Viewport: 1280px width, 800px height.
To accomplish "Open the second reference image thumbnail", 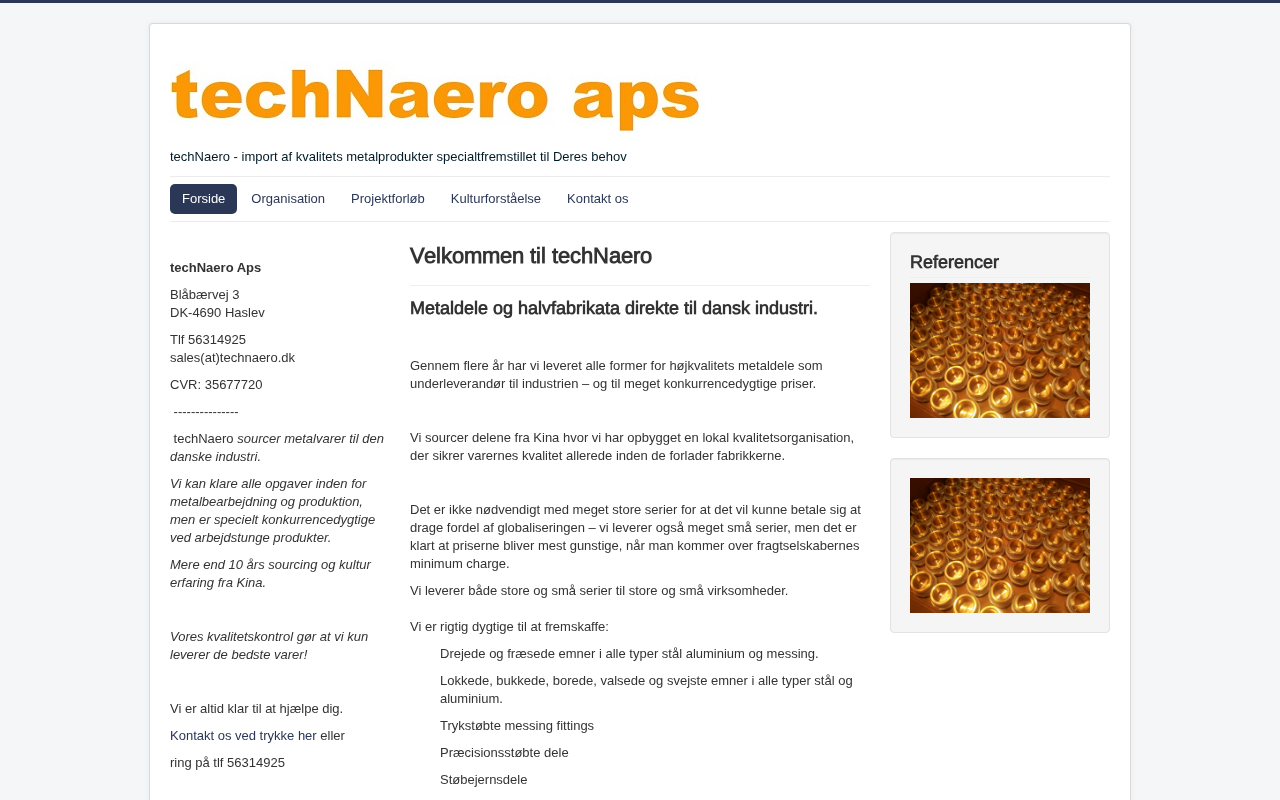I will tap(1000, 545).
